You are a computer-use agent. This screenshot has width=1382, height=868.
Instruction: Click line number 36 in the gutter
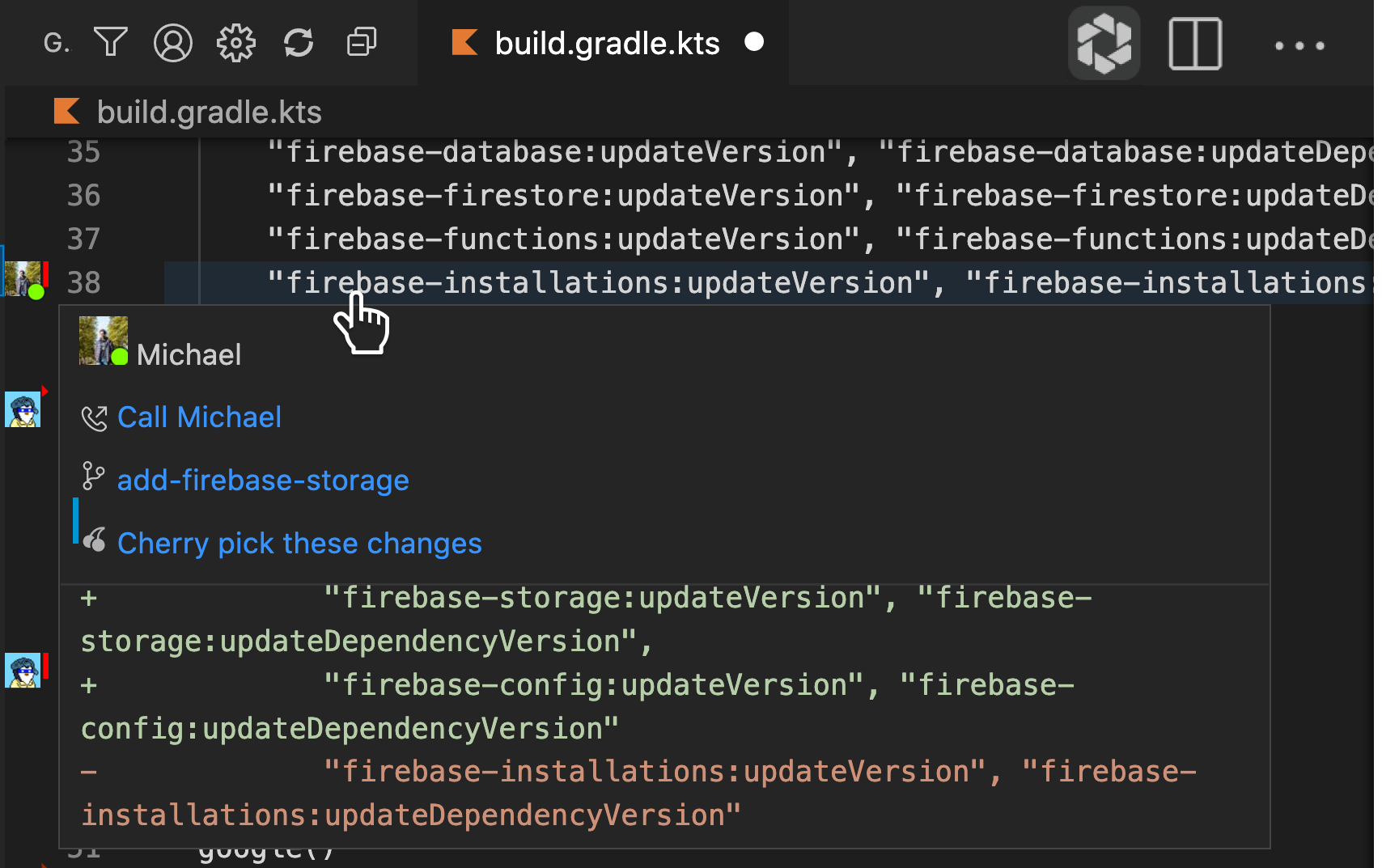pyautogui.click(x=83, y=196)
